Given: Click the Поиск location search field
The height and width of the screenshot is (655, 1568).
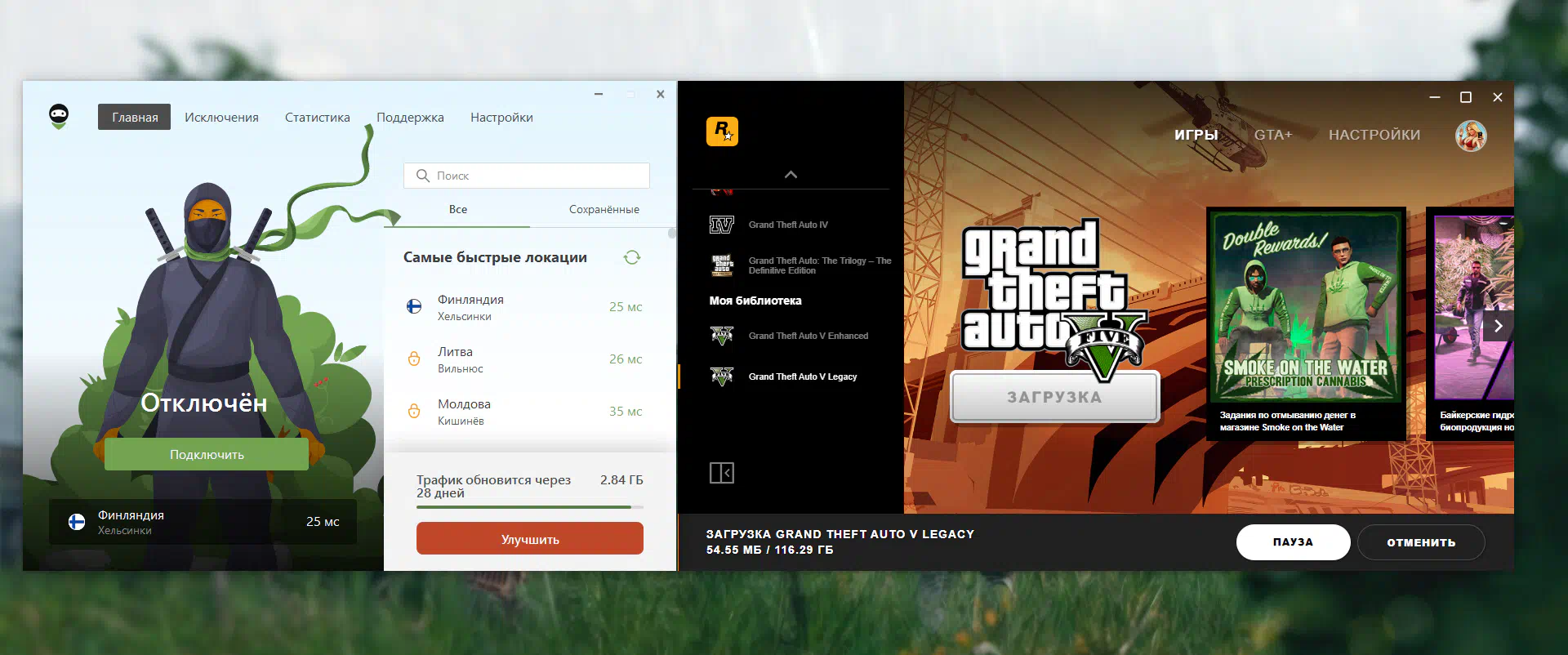Looking at the screenshot, I should pos(527,176).
